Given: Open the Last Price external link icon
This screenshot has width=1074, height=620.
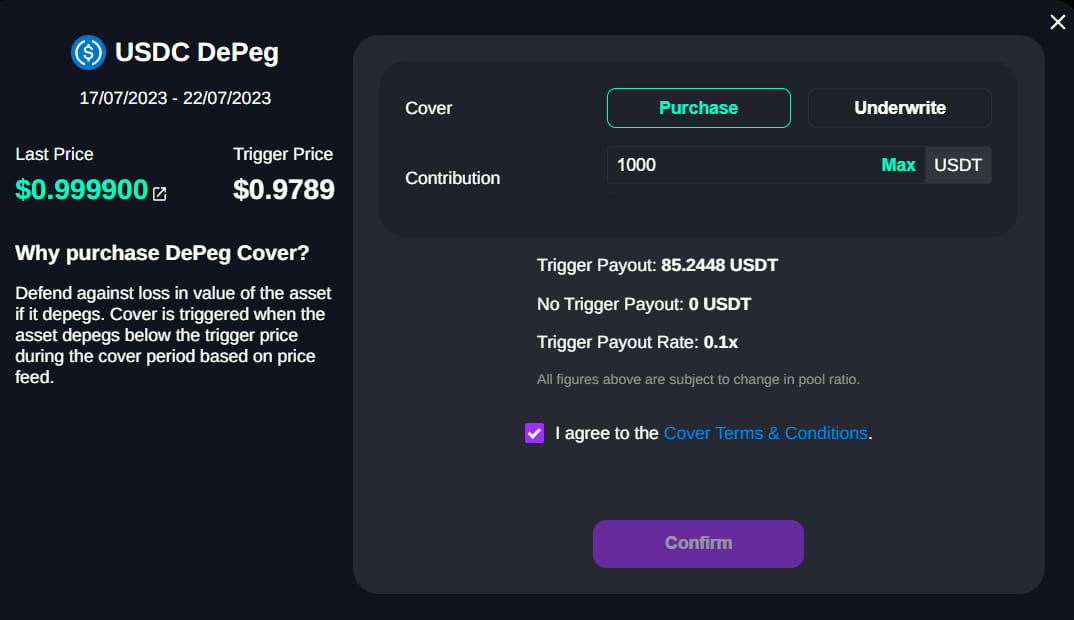Looking at the screenshot, I should click(x=160, y=193).
